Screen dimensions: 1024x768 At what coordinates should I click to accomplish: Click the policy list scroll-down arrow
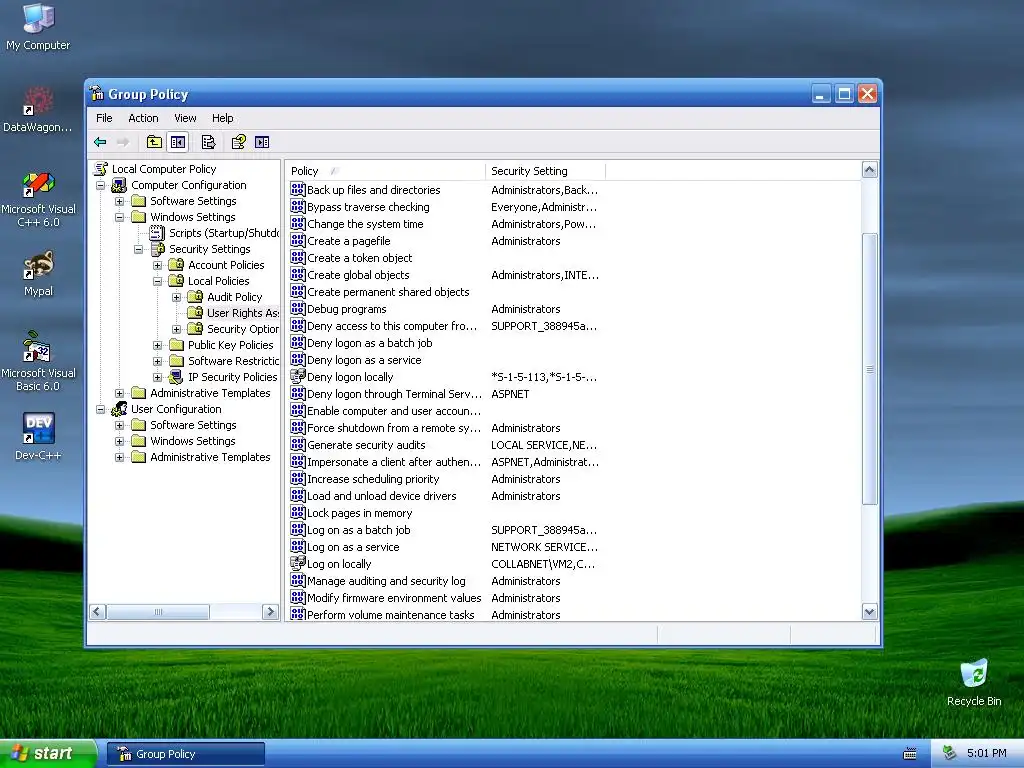[x=869, y=612]
